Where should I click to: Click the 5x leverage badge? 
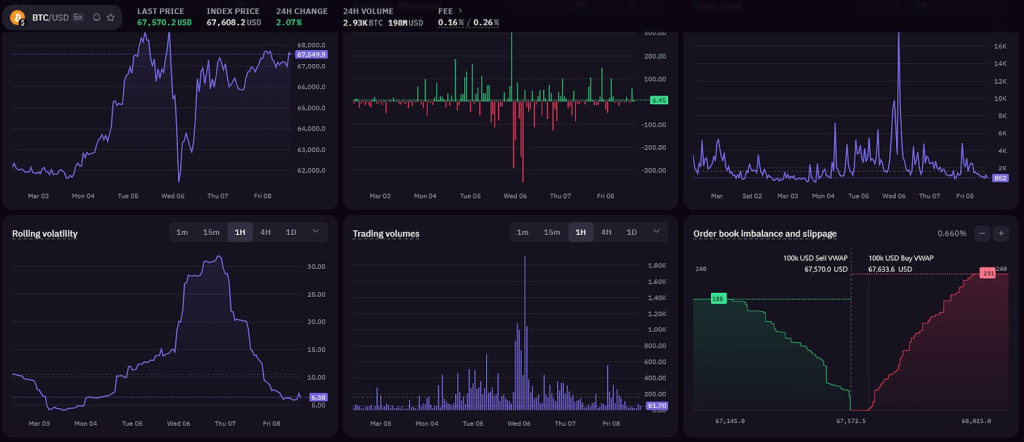point(78,17)
